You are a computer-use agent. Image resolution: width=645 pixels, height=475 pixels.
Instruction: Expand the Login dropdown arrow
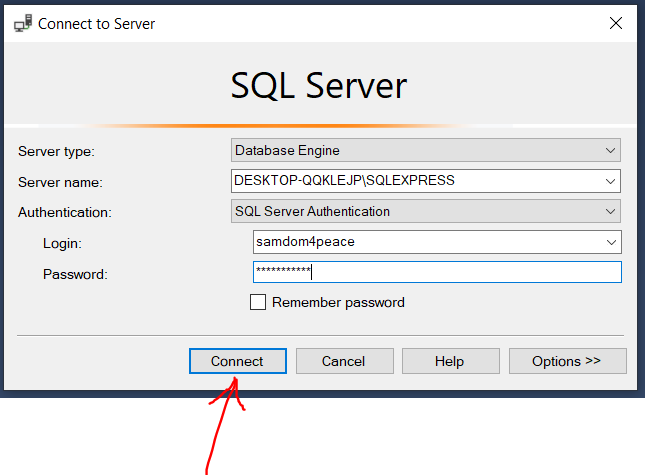611,242
